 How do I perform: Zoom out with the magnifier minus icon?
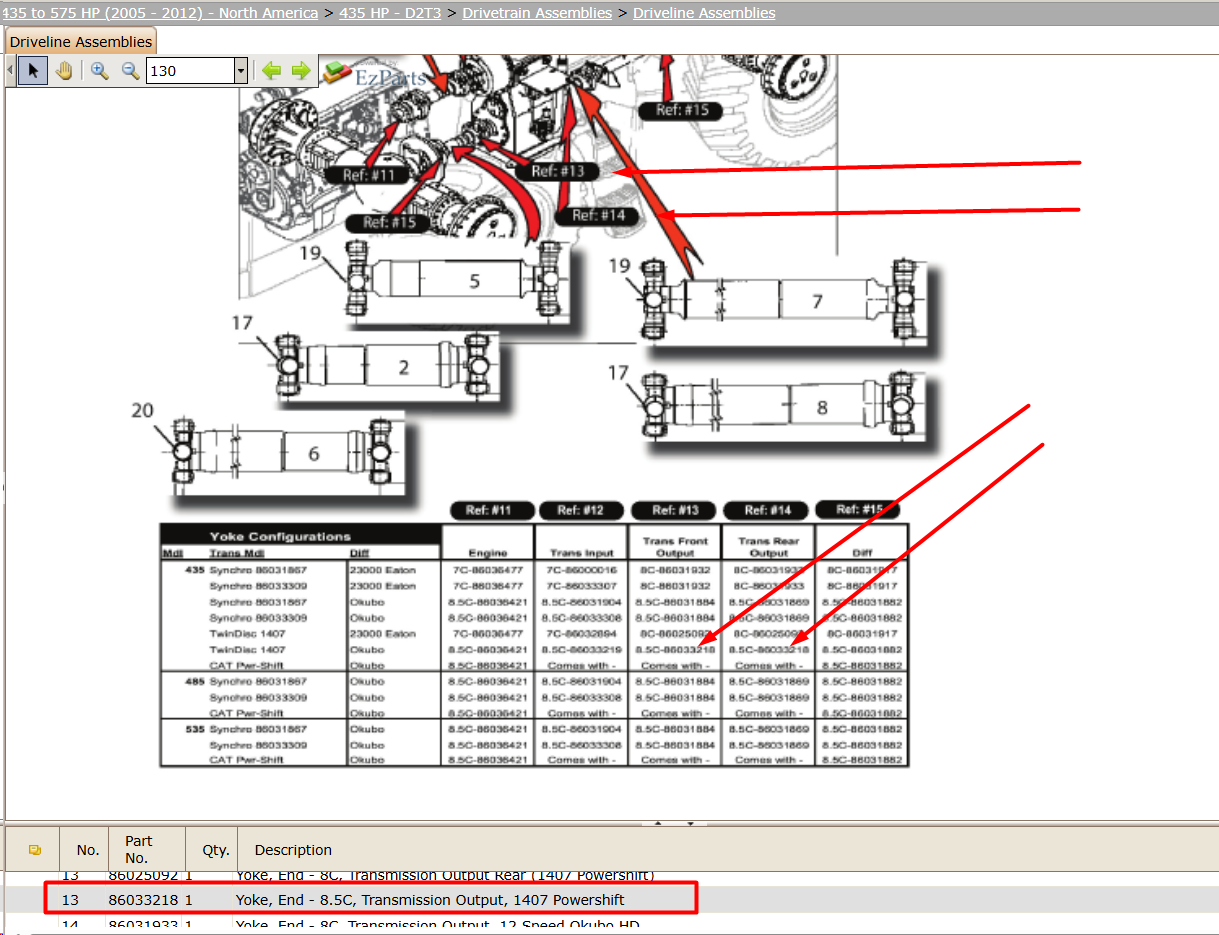130,71
